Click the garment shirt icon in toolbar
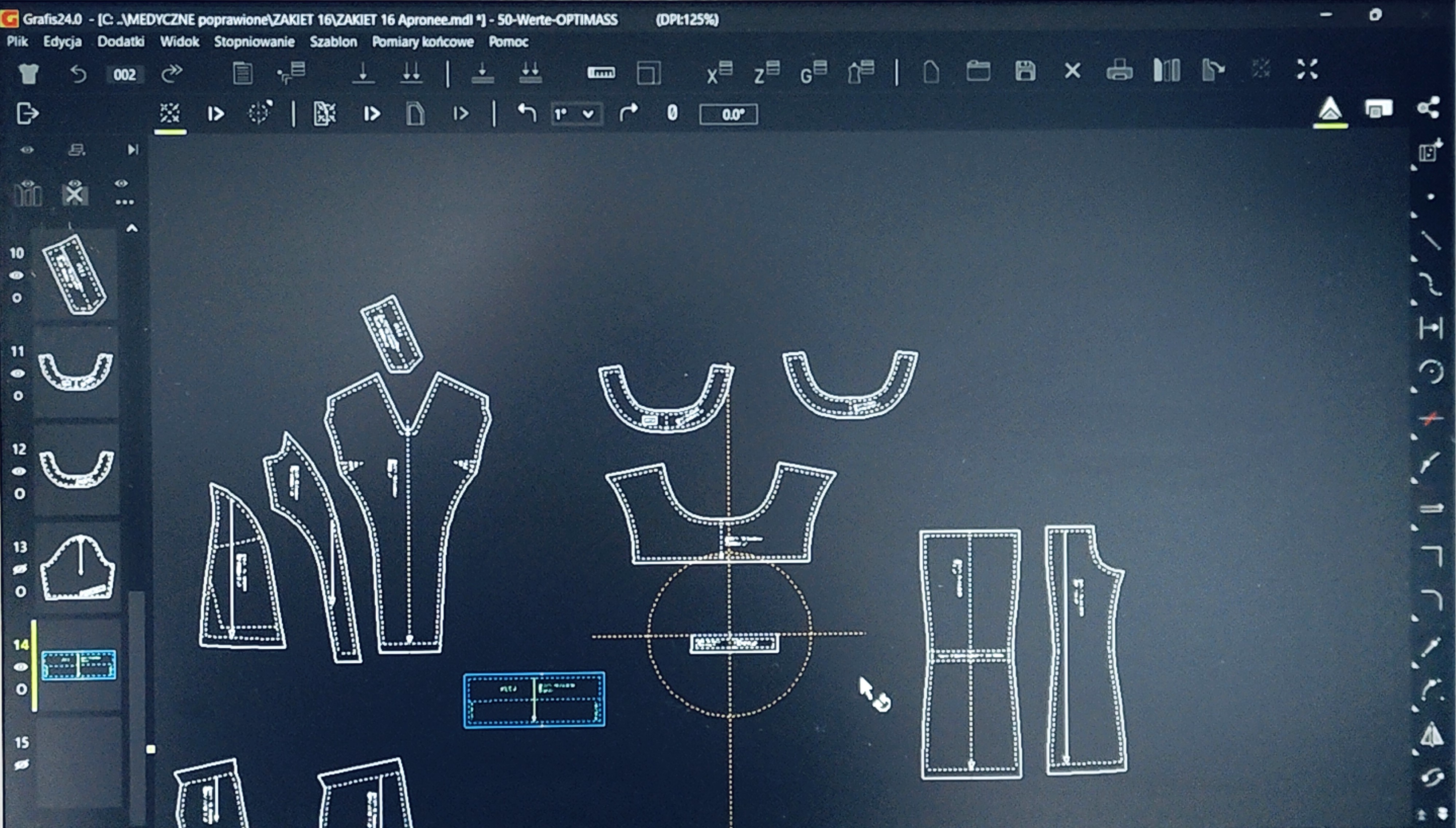Viewport: 1456px width, 828px height. pos(28,74)
